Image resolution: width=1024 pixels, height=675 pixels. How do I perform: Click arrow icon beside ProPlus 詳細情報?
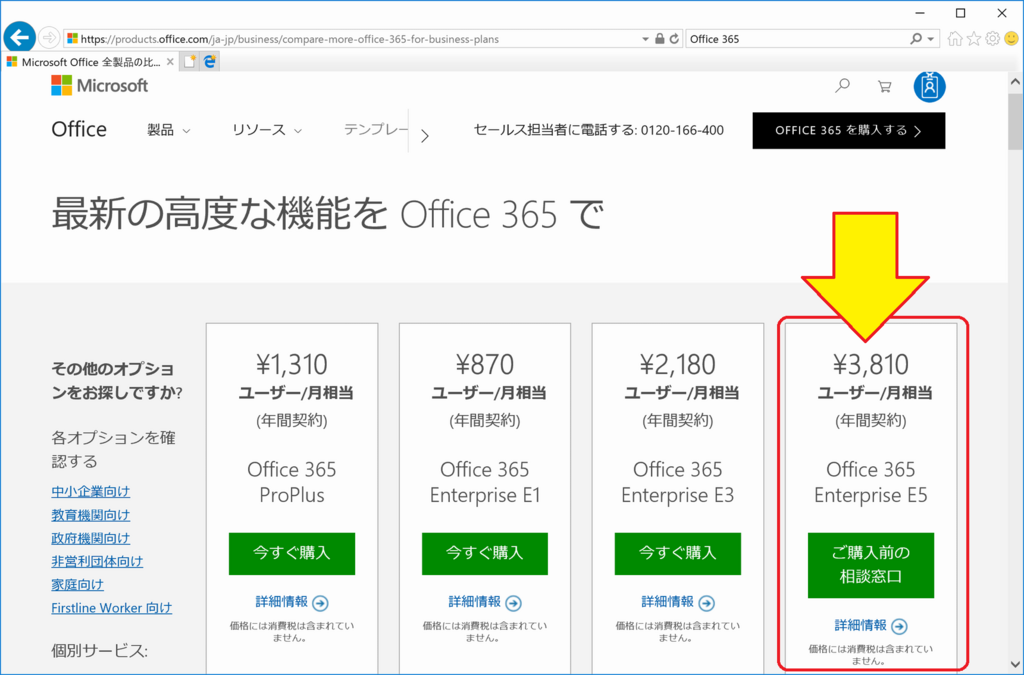pos(320,603)
